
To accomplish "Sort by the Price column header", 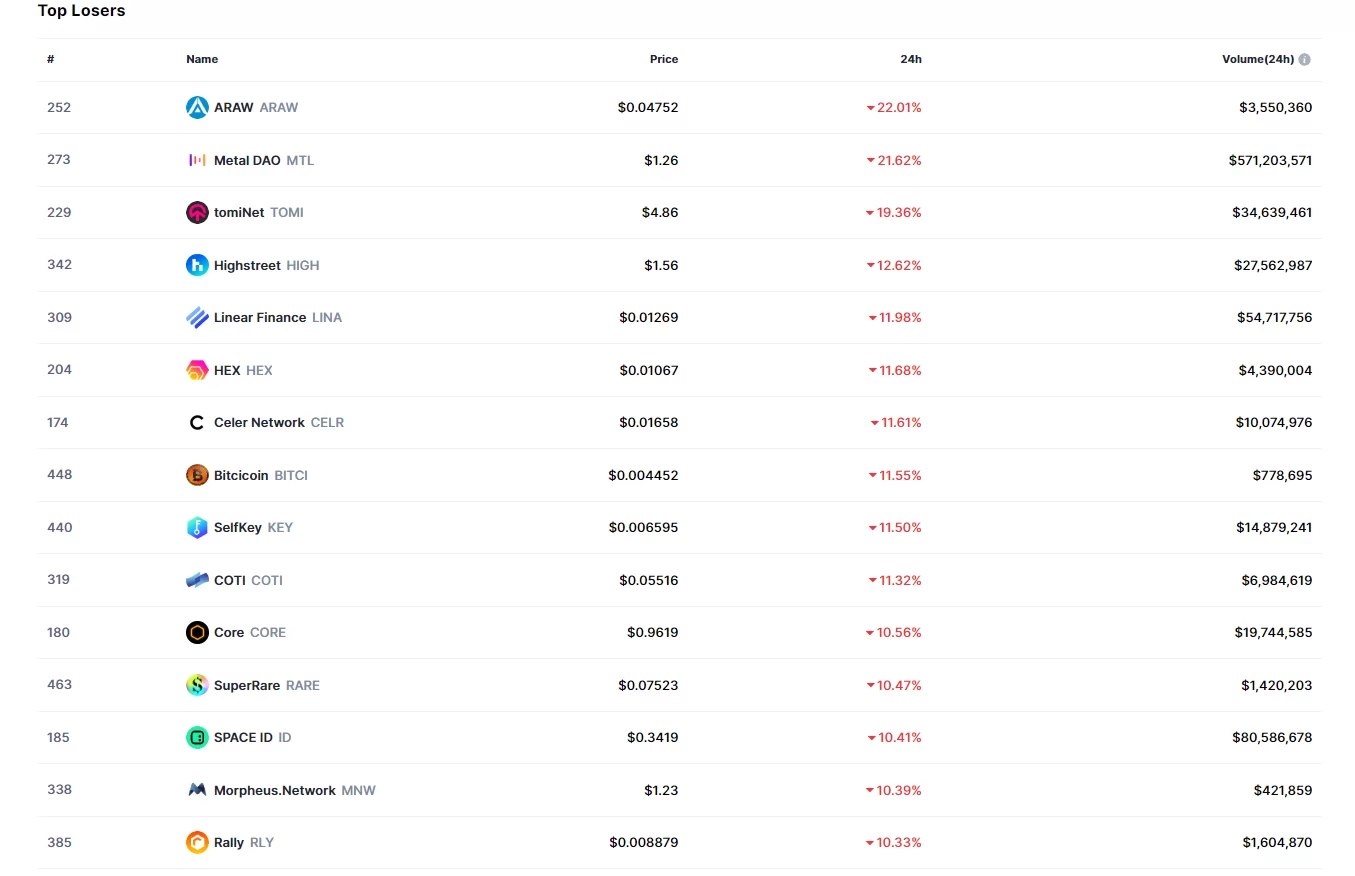I will click(x=663, y=59).
